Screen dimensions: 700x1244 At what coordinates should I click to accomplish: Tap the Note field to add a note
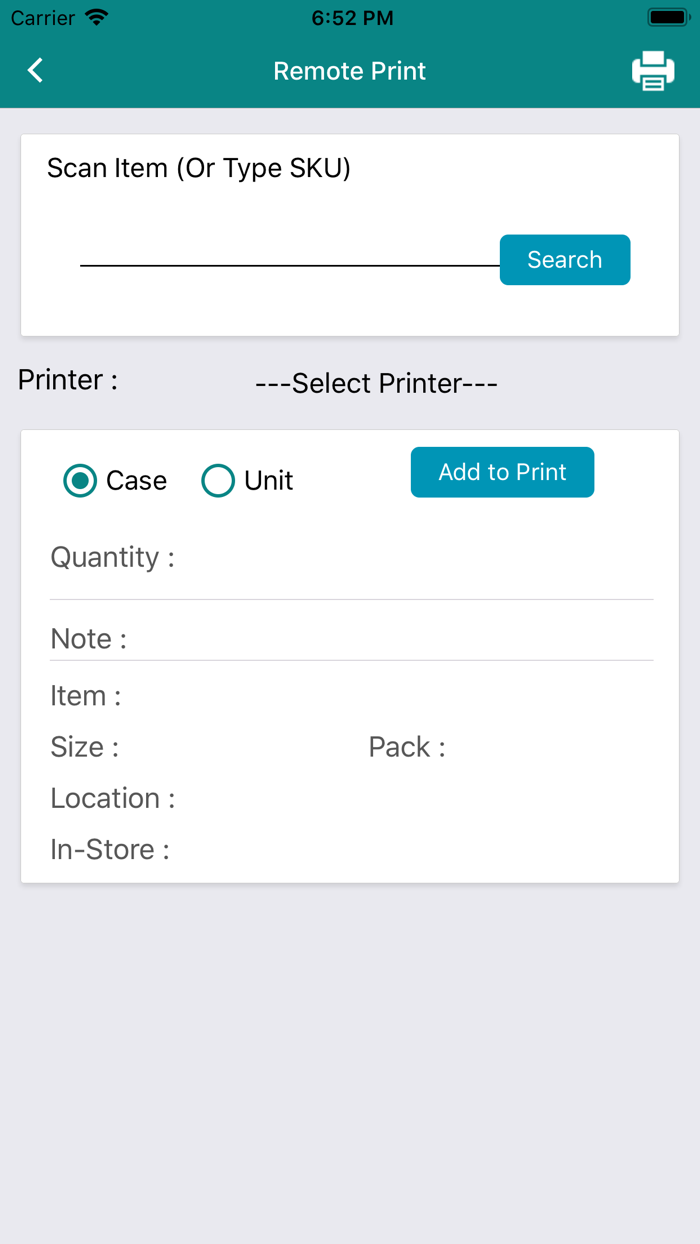(x=350, y=648)
